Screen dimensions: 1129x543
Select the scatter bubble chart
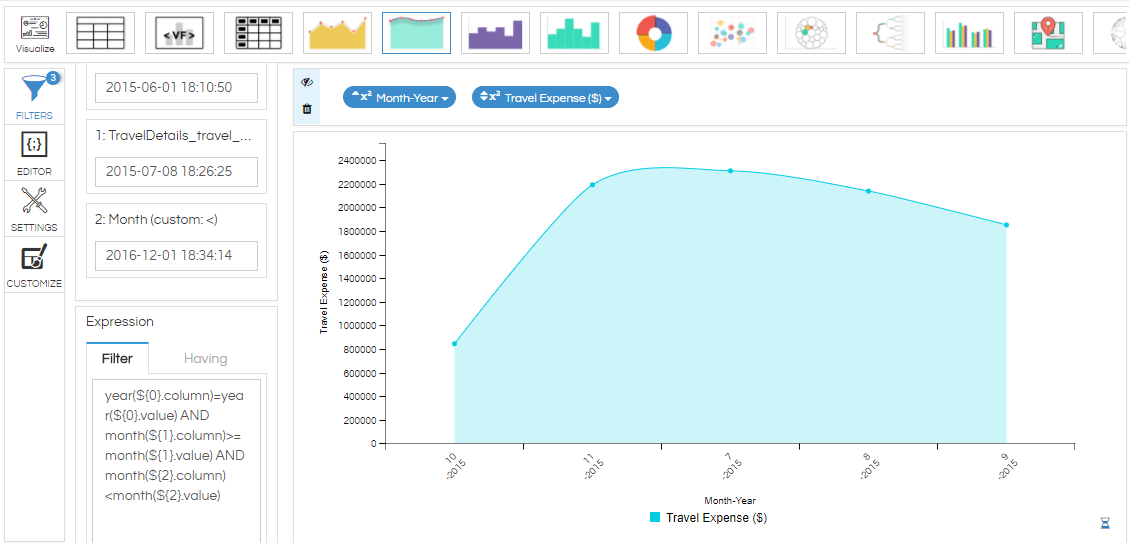(732, 33)
